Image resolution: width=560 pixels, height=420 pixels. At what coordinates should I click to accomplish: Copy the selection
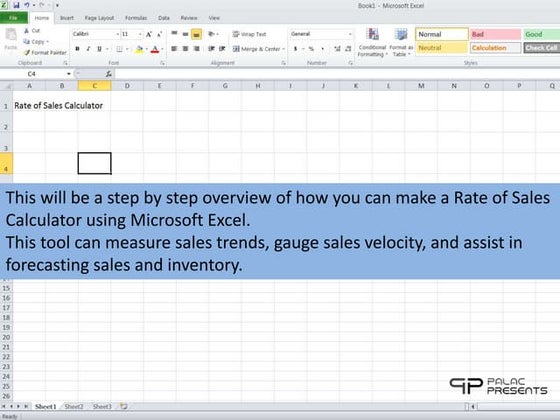[x=36, y=41]
